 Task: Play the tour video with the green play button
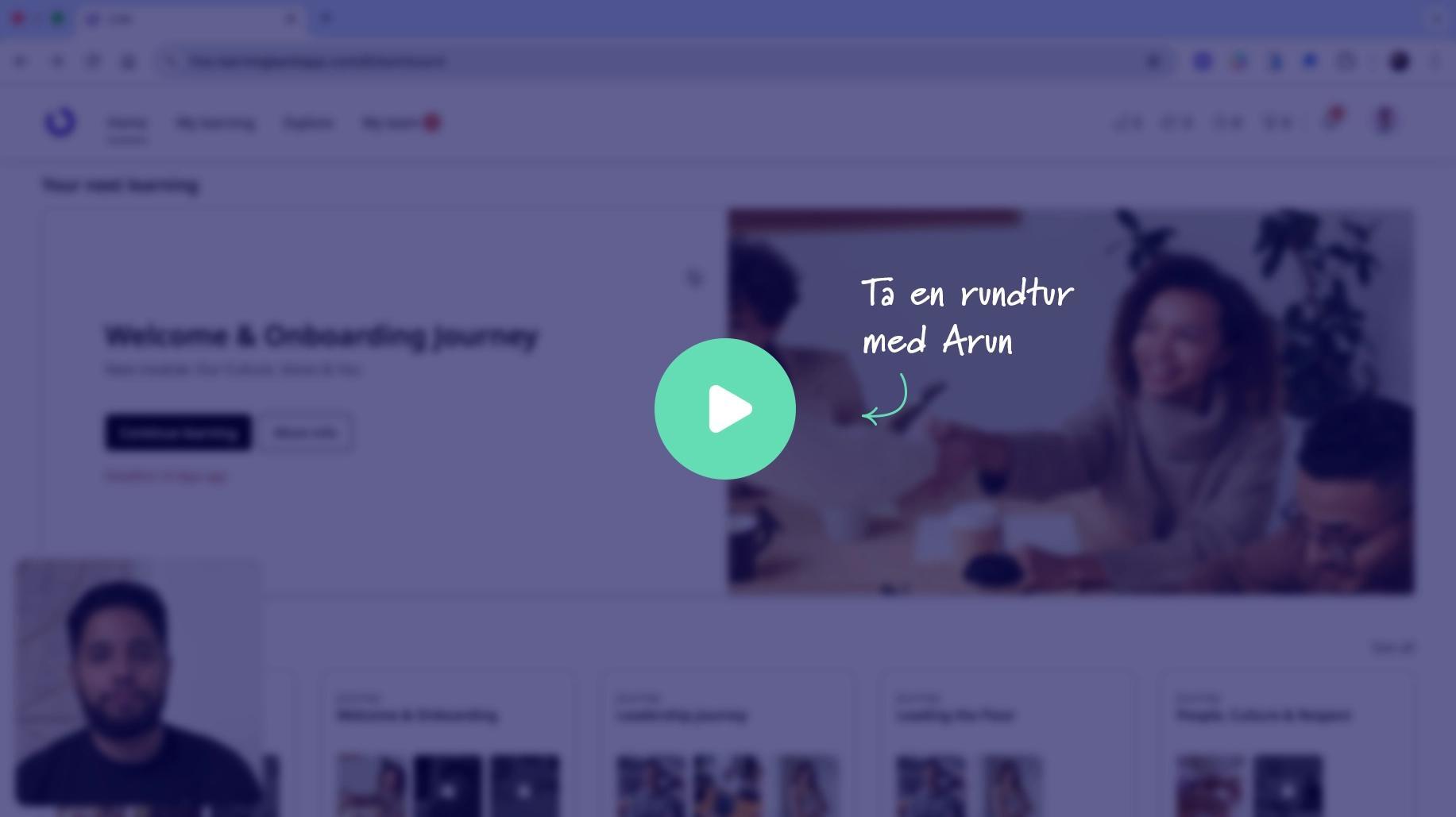(x=724, y=409)
